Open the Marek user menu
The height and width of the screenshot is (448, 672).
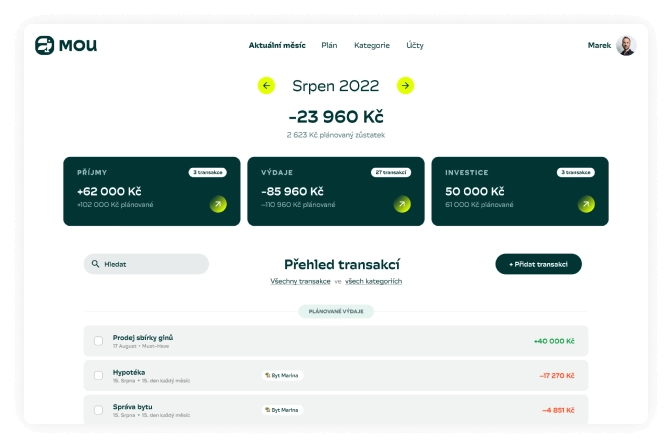[x=599, y=45]
